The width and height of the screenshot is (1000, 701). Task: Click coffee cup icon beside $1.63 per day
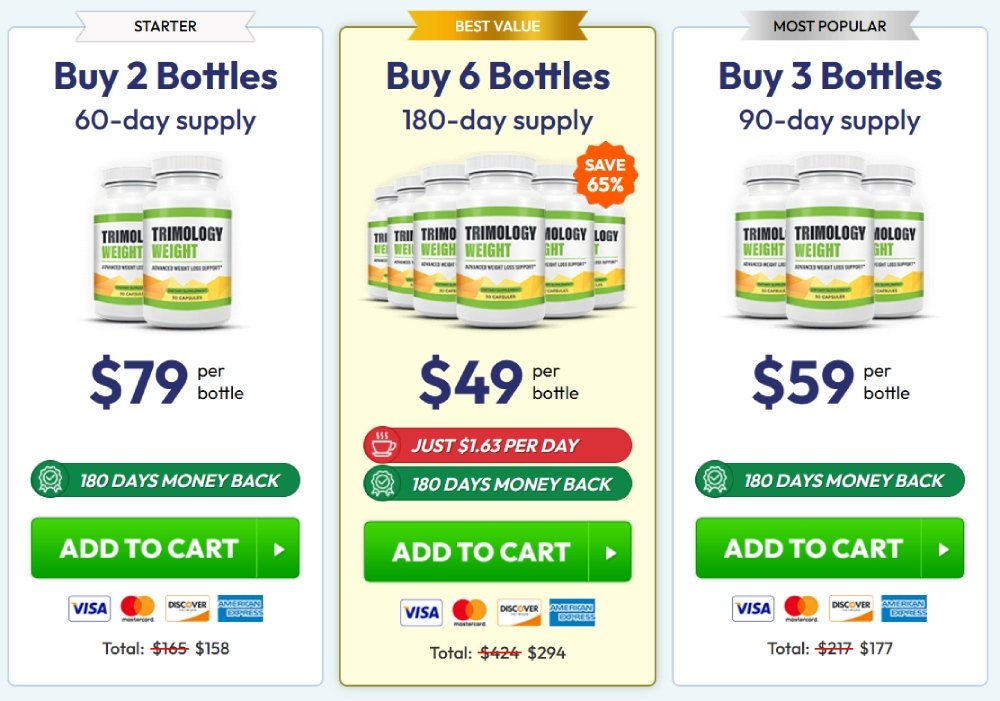click(x=385, y=446)
